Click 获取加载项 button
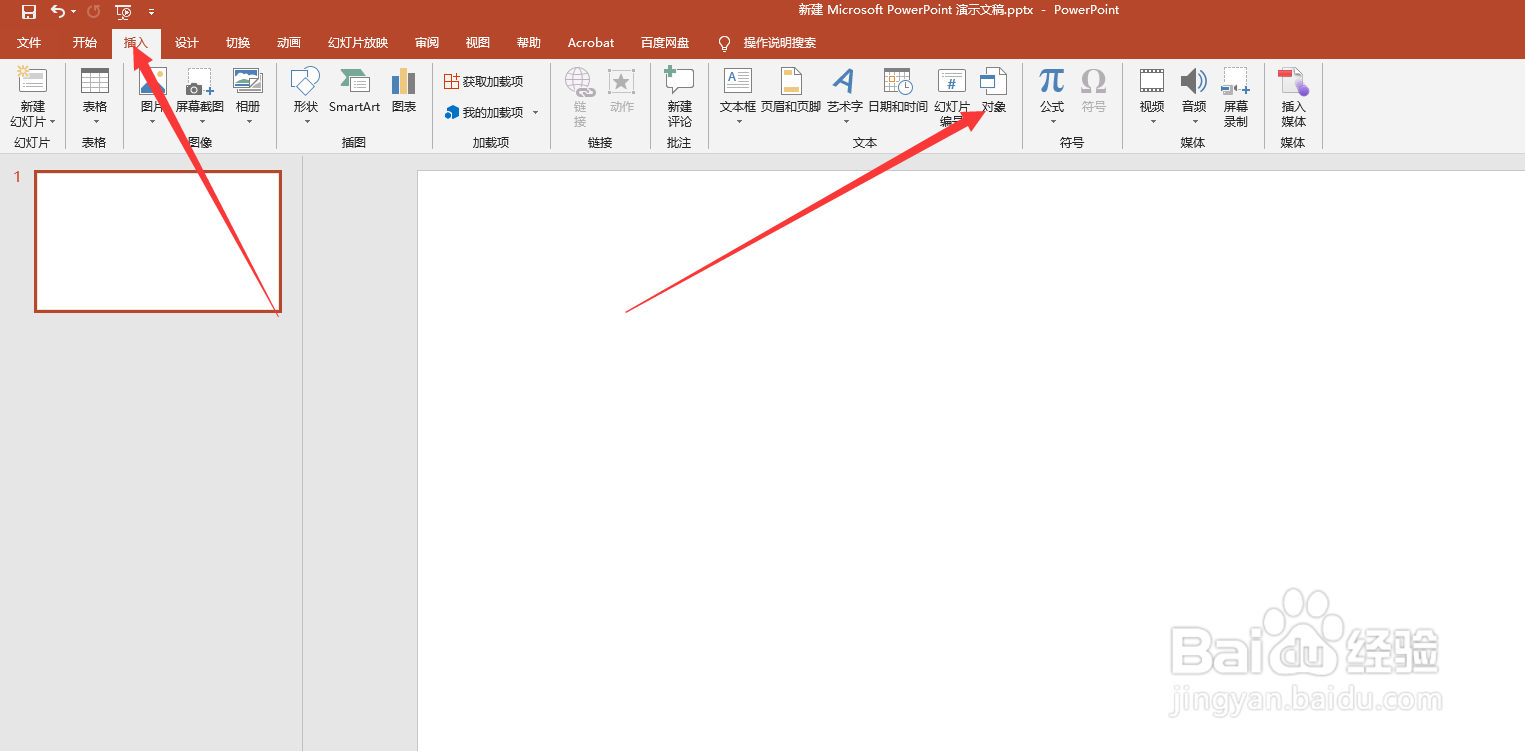Image resolution: width=1525 pixels, height=751 pixels. [x=484, y=81]
